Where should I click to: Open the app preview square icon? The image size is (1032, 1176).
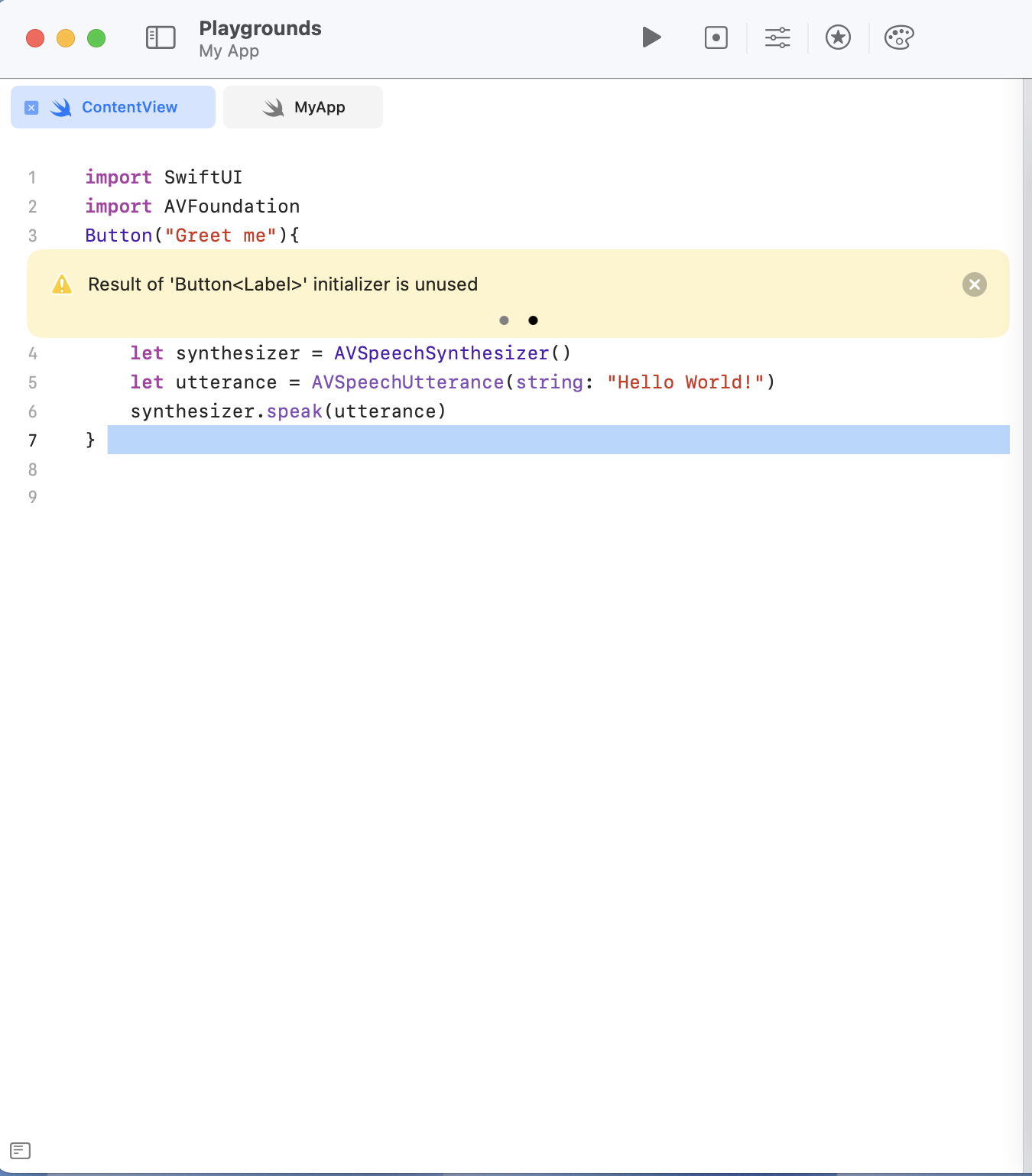pos(716,37)
